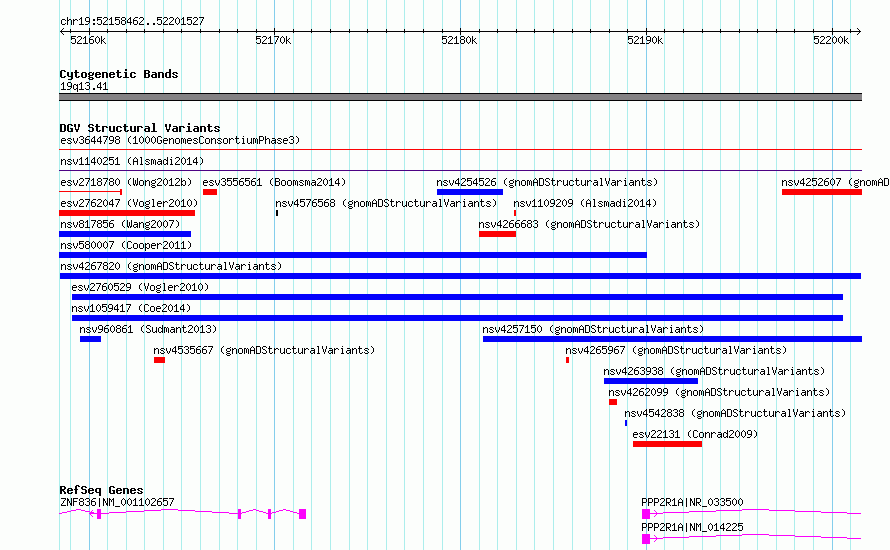Click the 52200k ruler tick label
This screenshot has width=890, height=550.
click(x=831, y=40)
